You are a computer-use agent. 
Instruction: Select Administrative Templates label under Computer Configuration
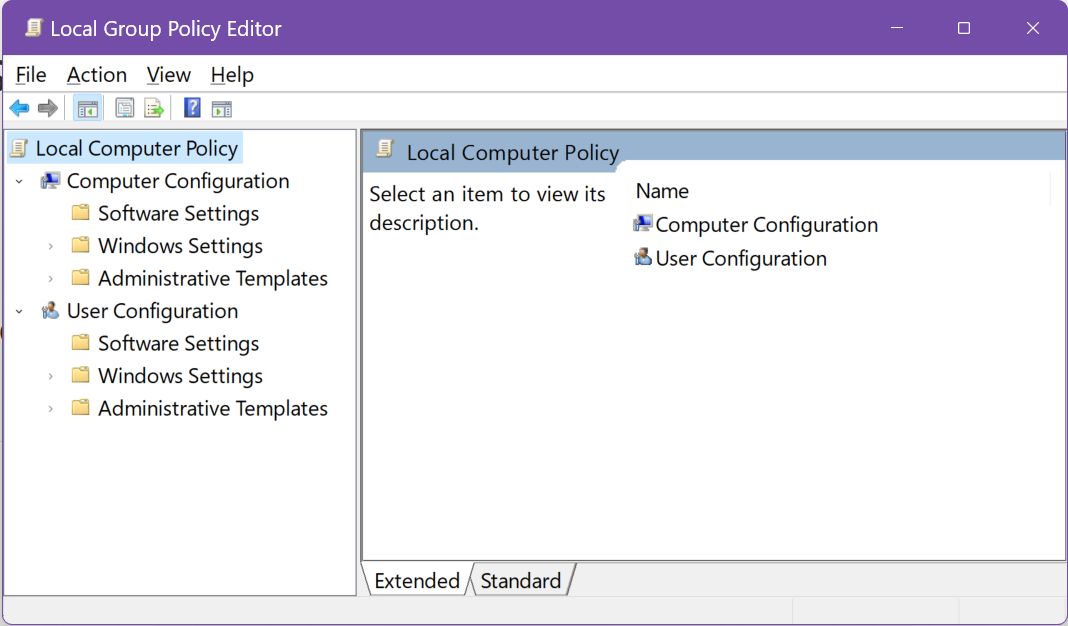coord(213,279)
